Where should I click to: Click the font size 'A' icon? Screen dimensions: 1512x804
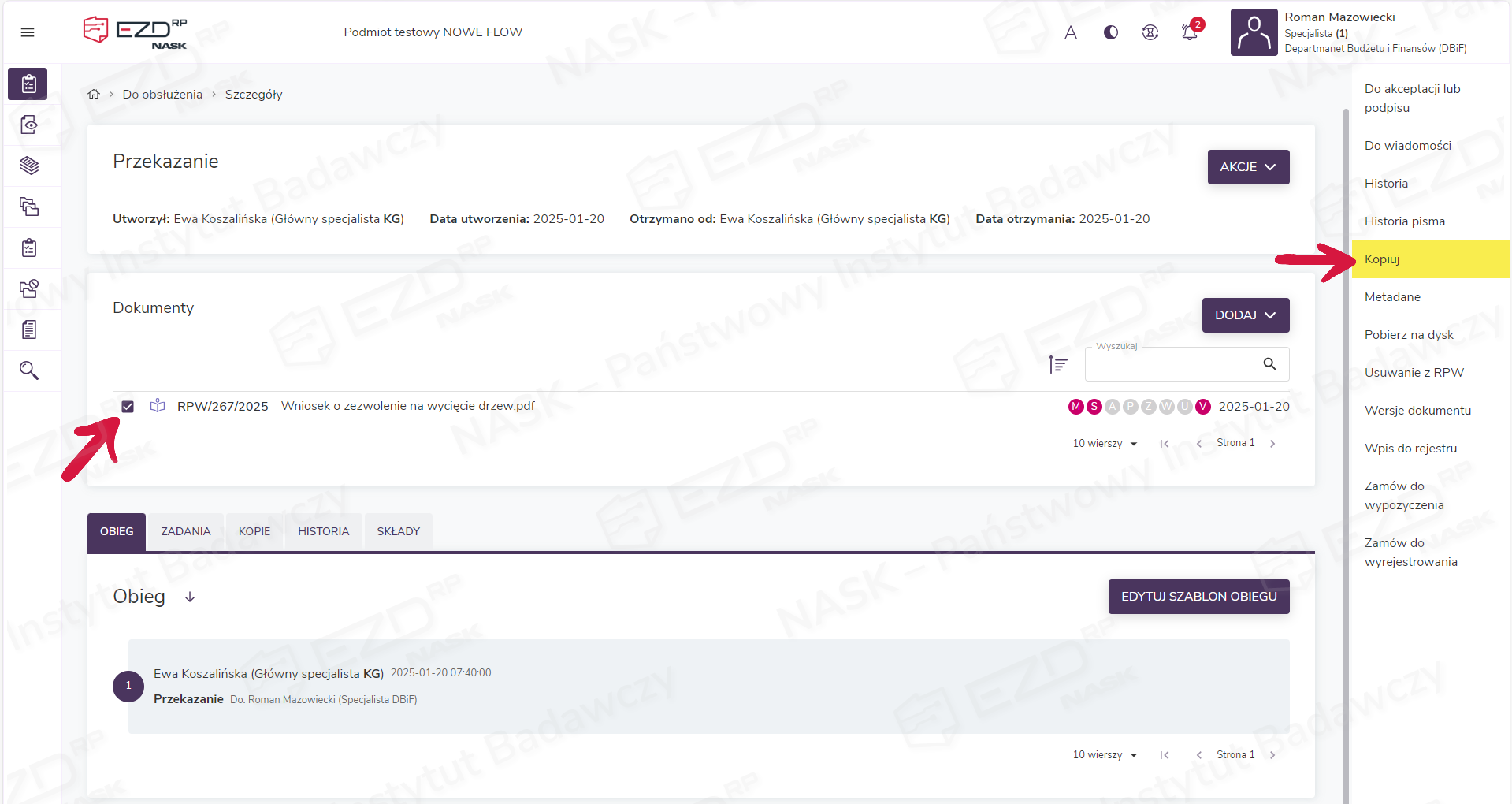[x=1071, y=32]
